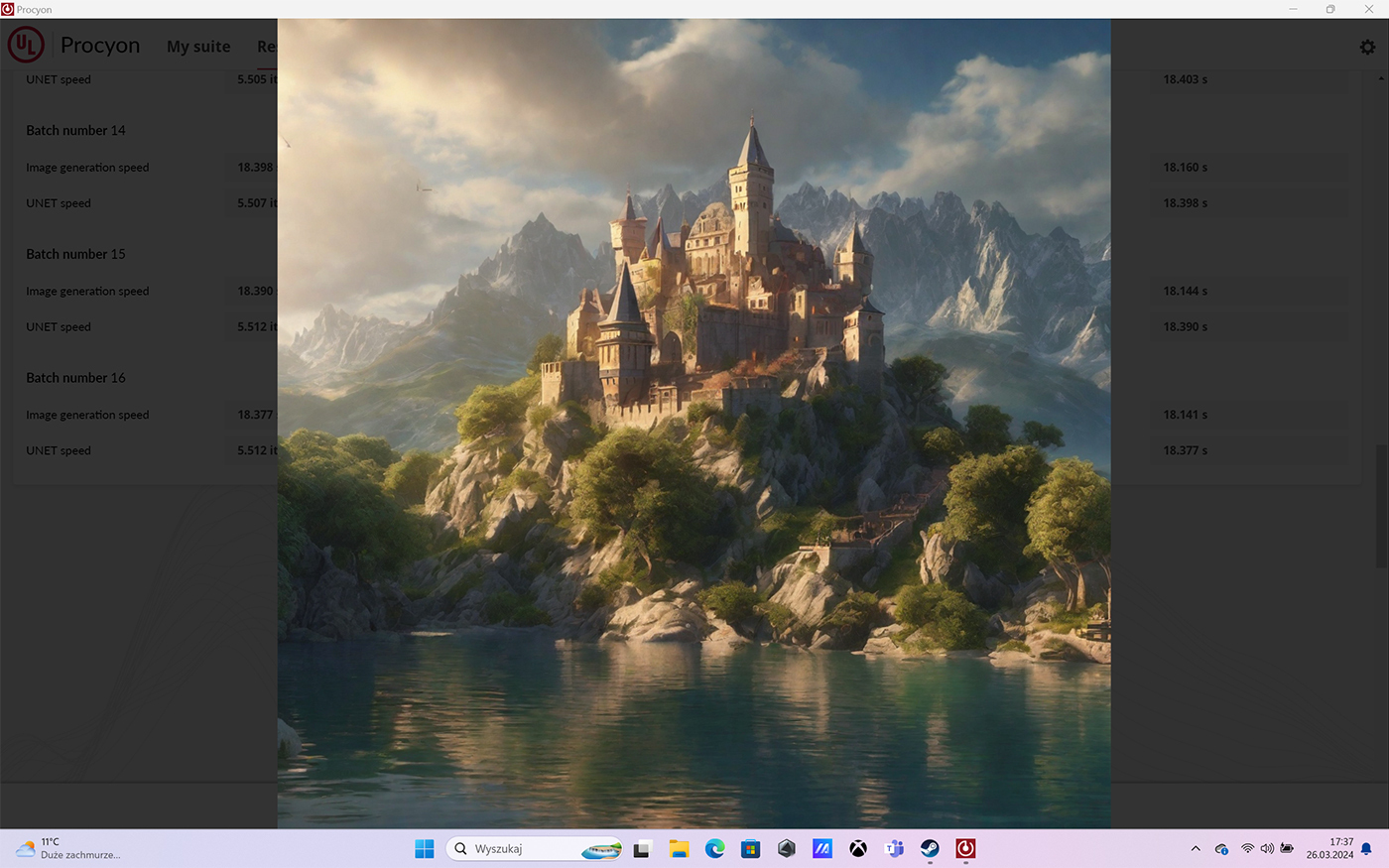Expand the hidden system tray icons chevron

(x=1196, y=849)
